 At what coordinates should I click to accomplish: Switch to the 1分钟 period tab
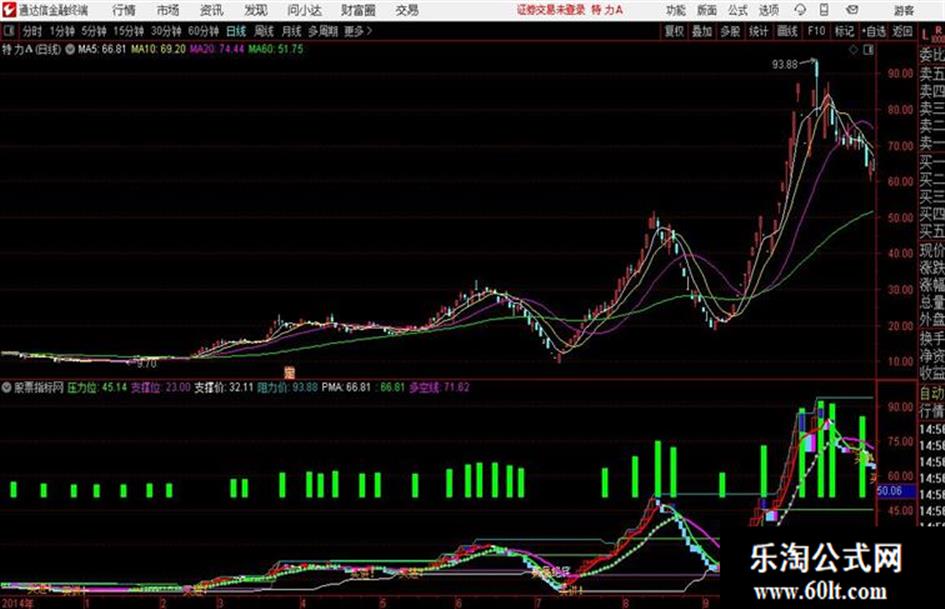pyautogui.click(x=62, y=31)
